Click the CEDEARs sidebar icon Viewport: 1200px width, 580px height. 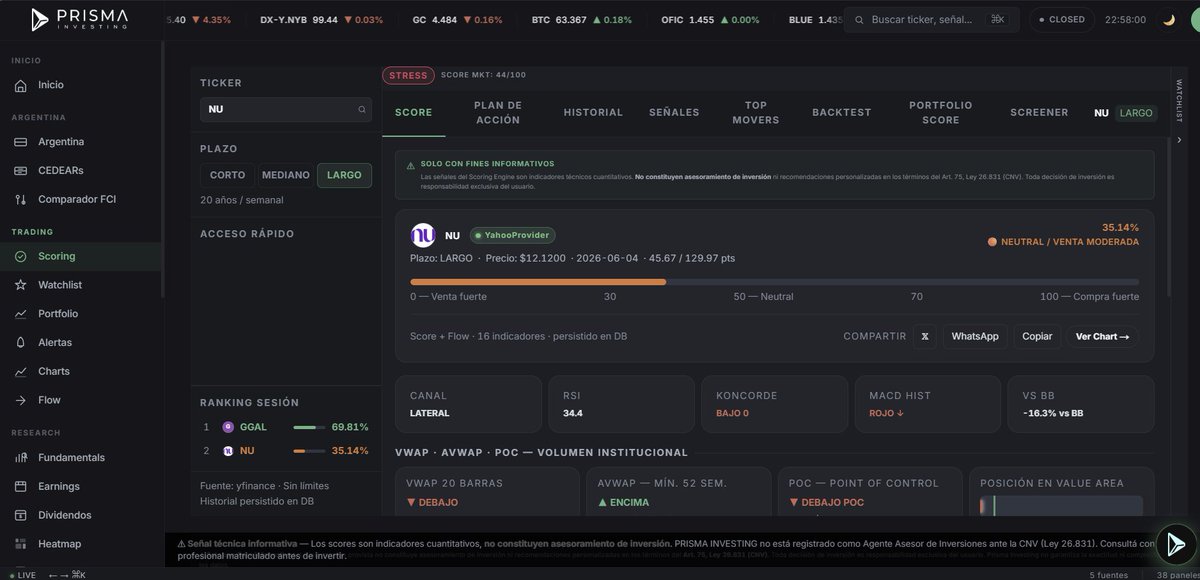point(21,170)
